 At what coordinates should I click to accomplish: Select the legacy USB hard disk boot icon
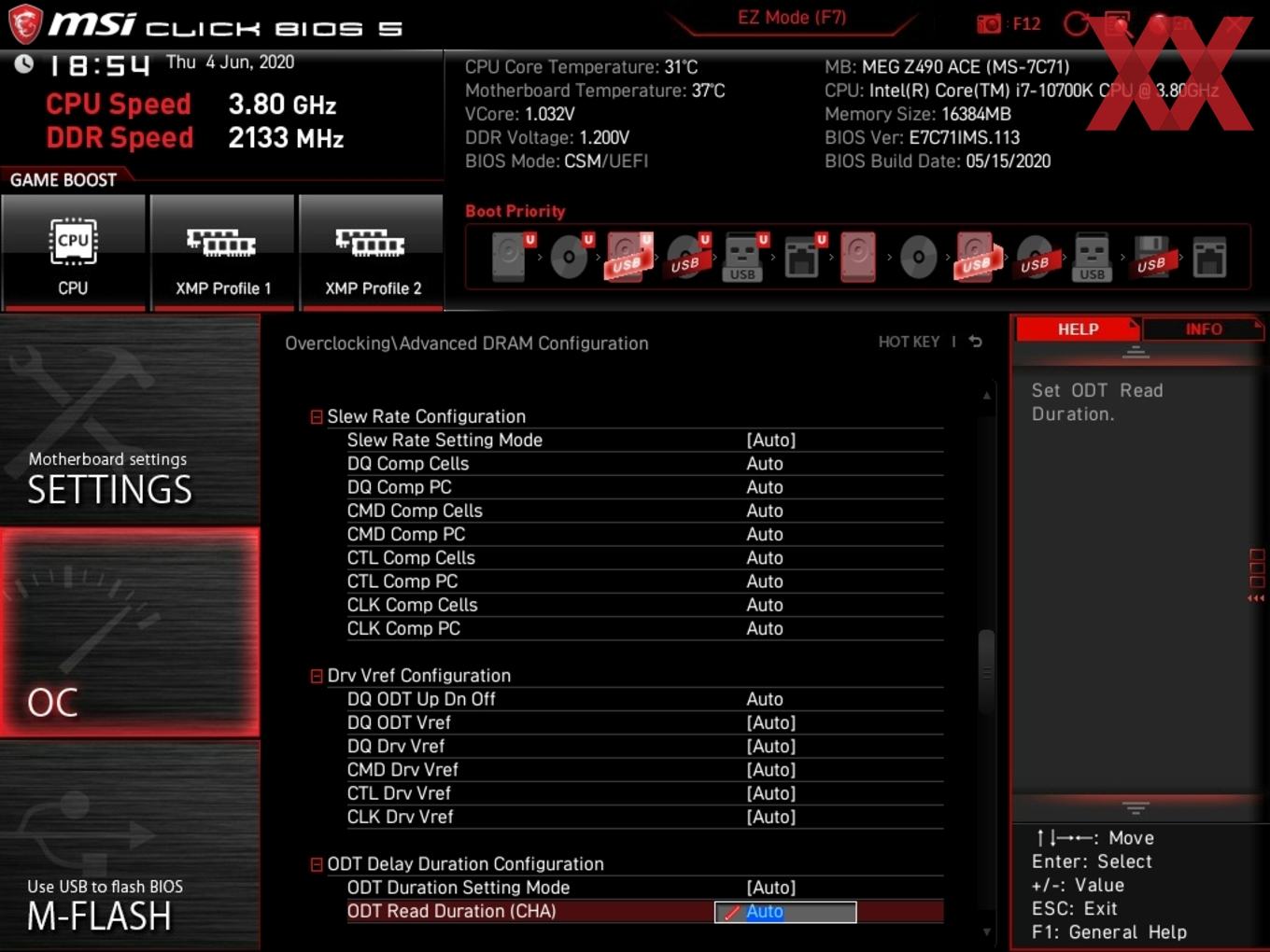click(976, 257)
